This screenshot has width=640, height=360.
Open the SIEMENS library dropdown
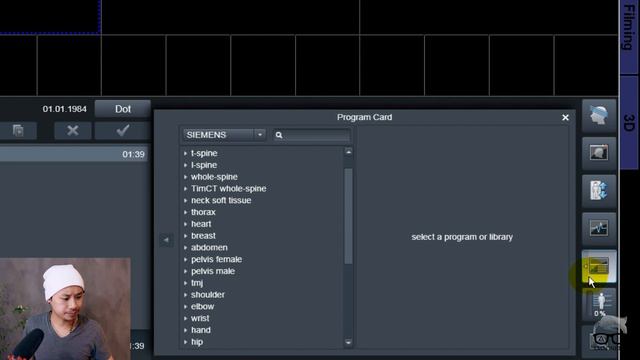224,135
